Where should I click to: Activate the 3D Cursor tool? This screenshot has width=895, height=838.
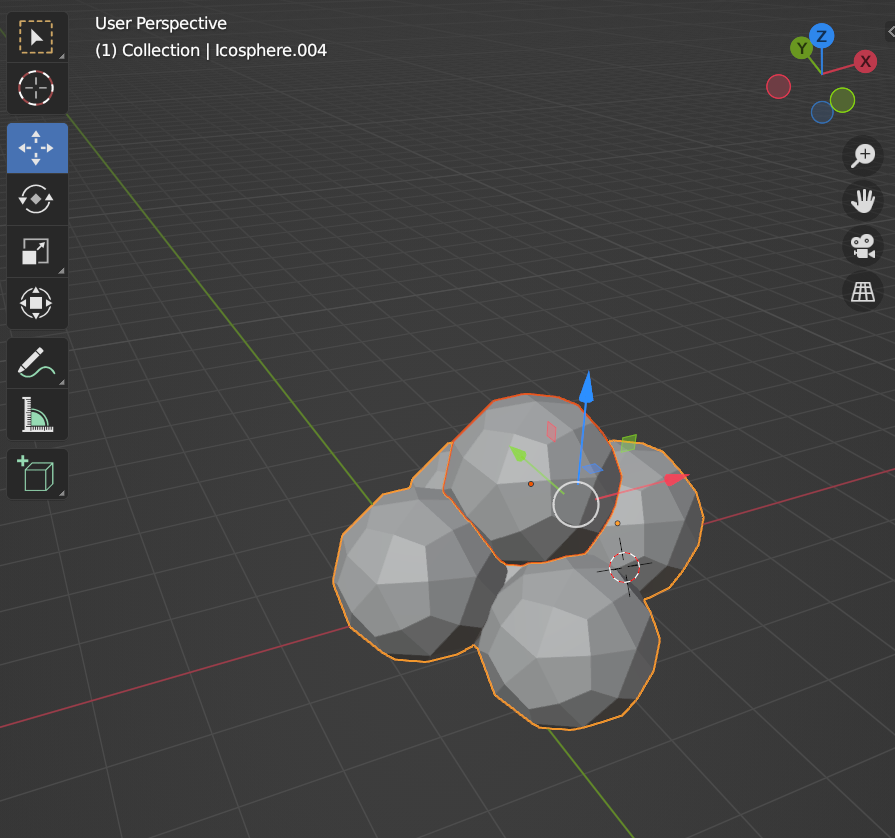pos(37,88)
